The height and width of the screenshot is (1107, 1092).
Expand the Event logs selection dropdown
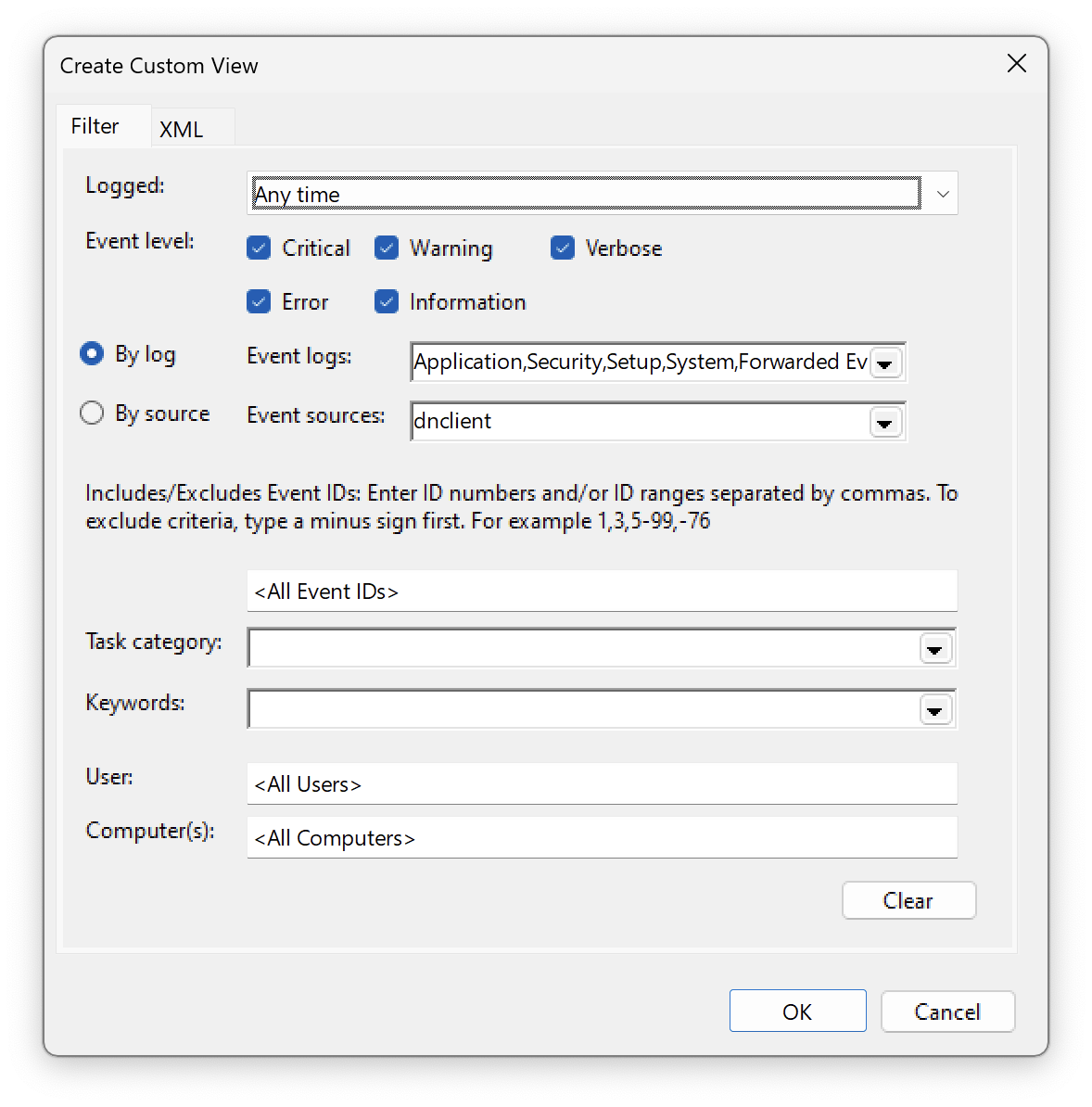885,363
